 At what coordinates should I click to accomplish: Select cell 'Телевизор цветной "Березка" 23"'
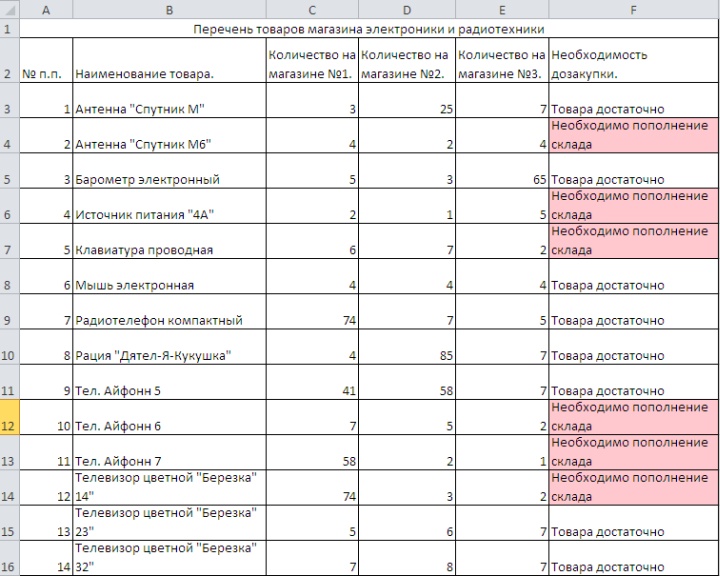pyautogui.click(x=169, y=523)
